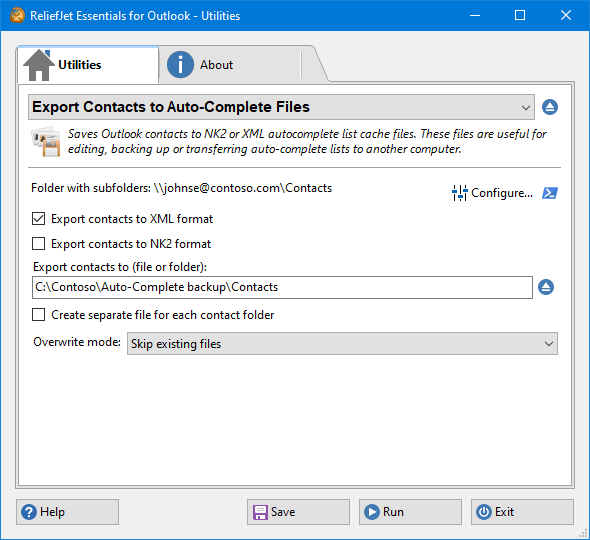Click the house icon on Utilities tab
This screenshot has height=540, width=590.
coord(38,65)
